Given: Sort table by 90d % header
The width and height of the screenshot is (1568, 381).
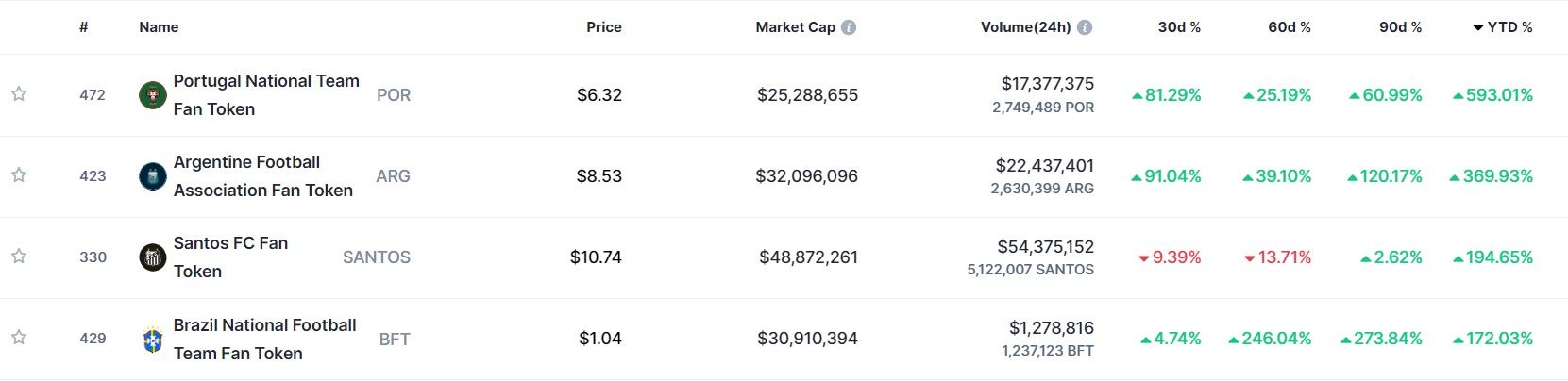Looking at the screenshot, I should (1400, 27).
